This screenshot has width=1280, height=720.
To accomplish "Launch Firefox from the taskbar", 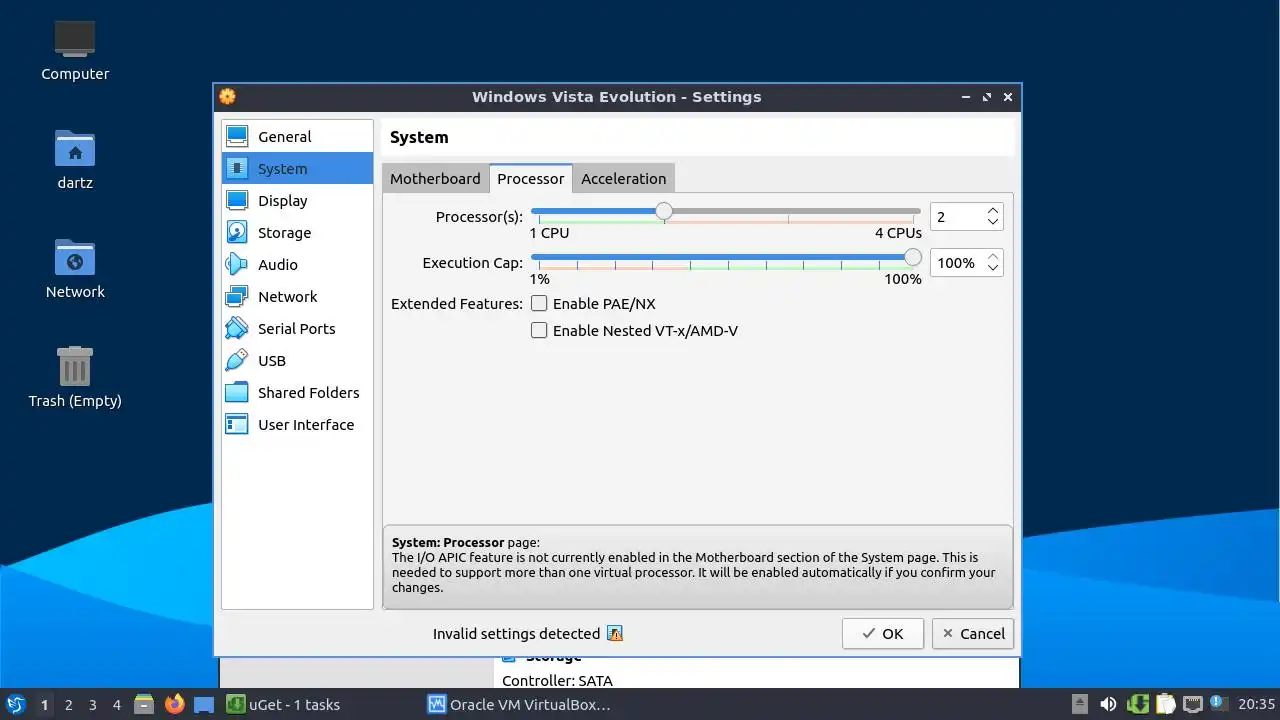I will (x=174, y=704).
